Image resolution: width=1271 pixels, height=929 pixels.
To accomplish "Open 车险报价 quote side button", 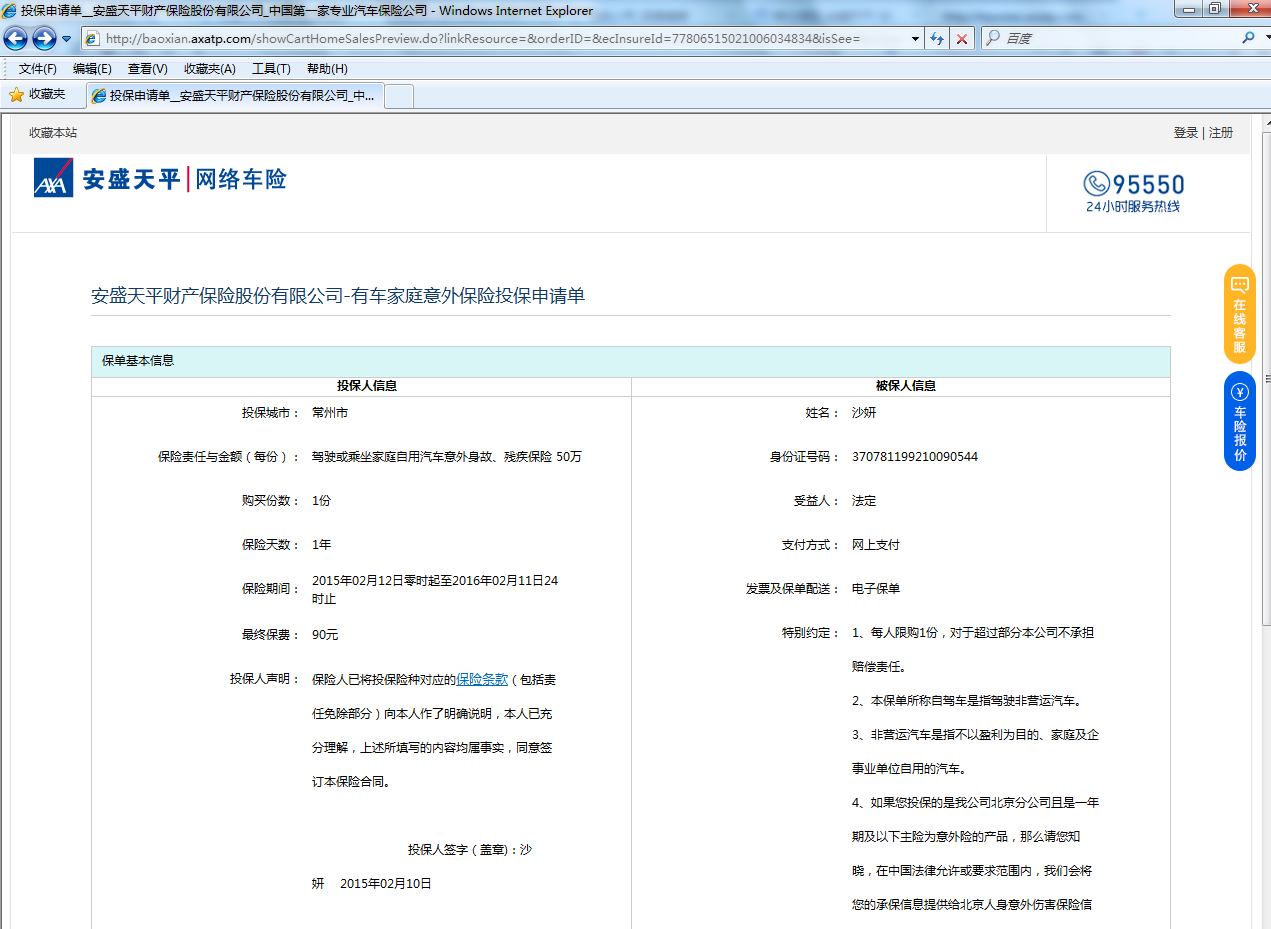I will [1239, 421].
